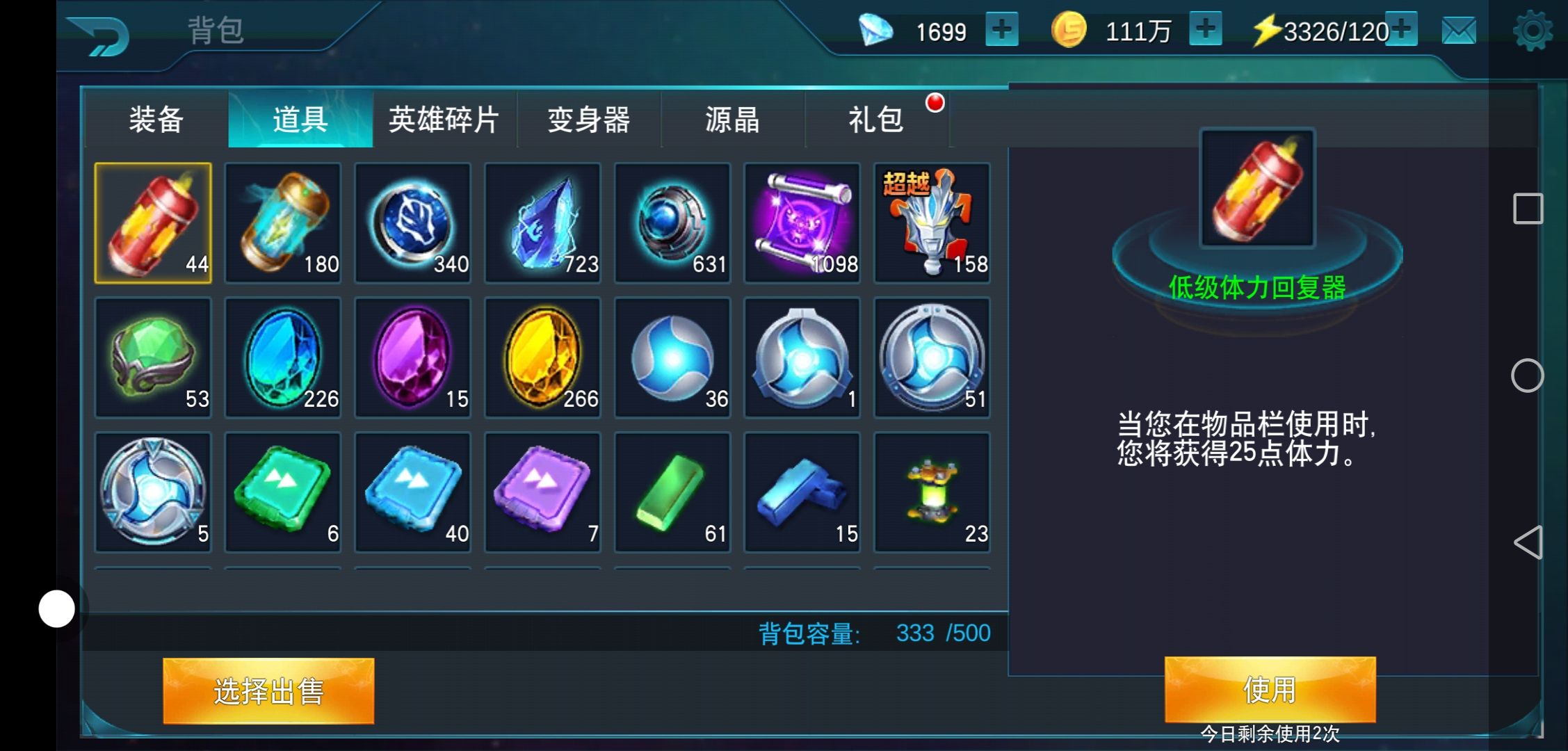The image size is (1568, 751).
Task: Select the purple scroll item with 1098
Action: tap(802, 223)
